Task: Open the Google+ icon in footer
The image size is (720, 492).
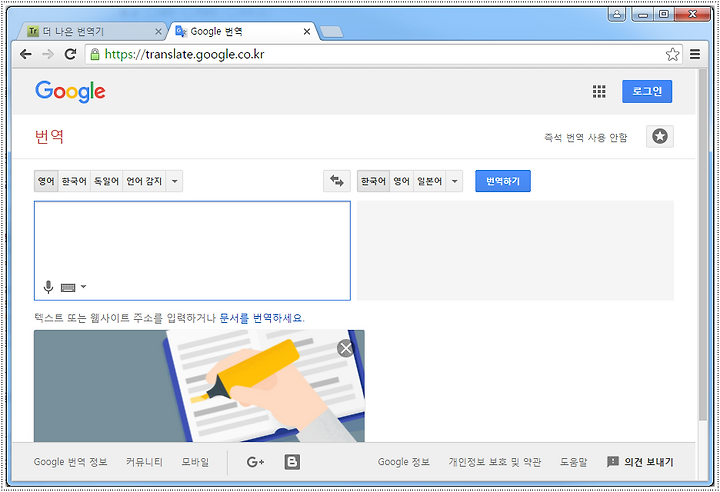Action: pos(255,462)
